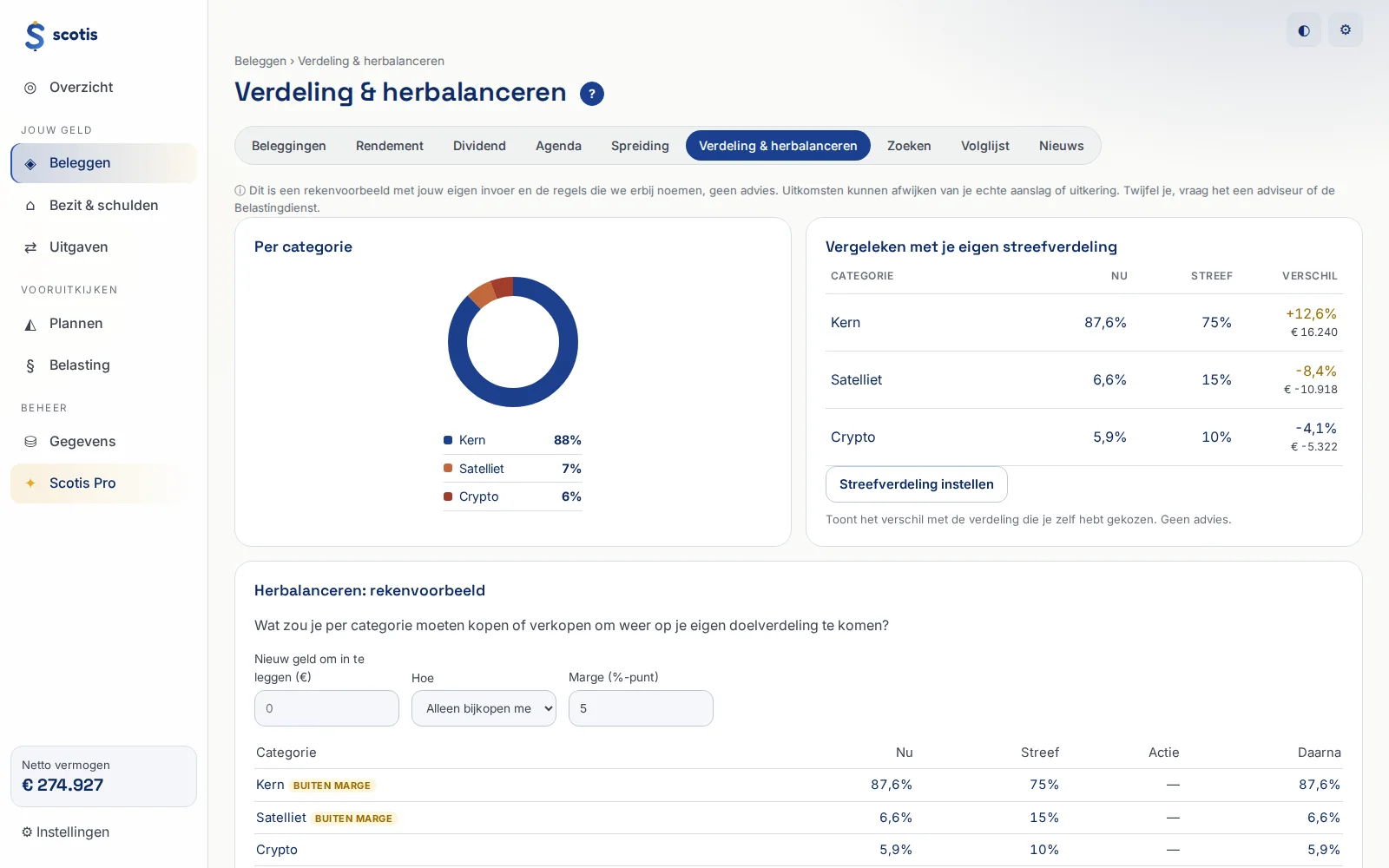Click the -8,4% Satelliet difference value
Image resolution: width=1389 pixels, height=868 pixels.
[1316, 372]
